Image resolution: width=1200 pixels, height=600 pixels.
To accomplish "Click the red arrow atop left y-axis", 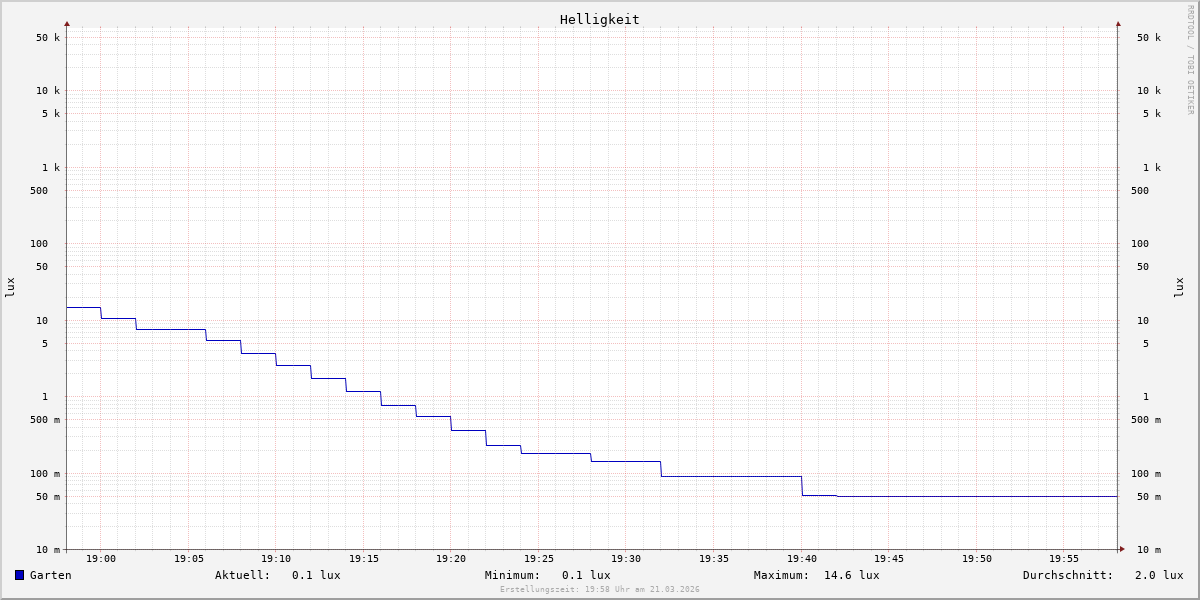I will tap(67, 23).
